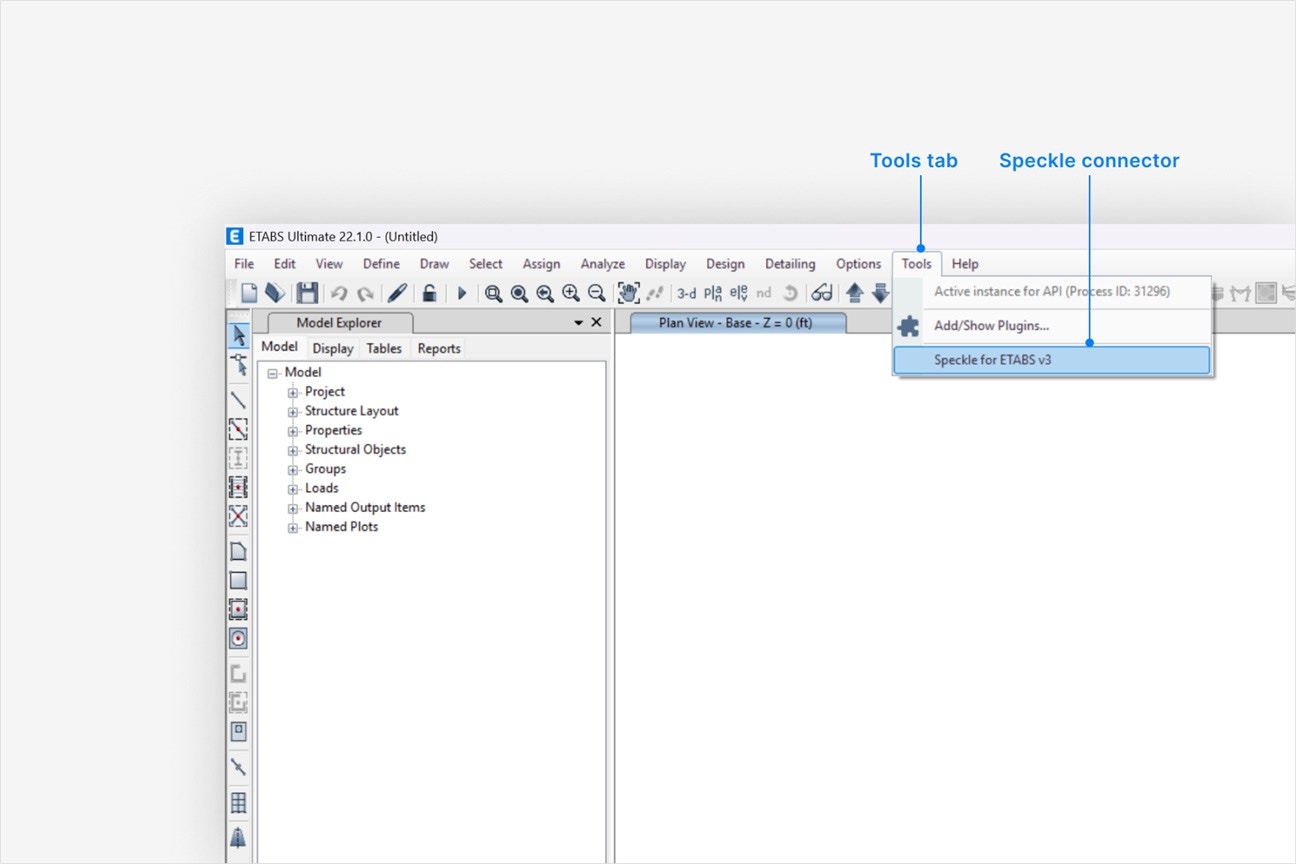Select the draw line diagonal tool
Image resolution: width=1296 pixels, height=864 pixels.
point(238,400)
